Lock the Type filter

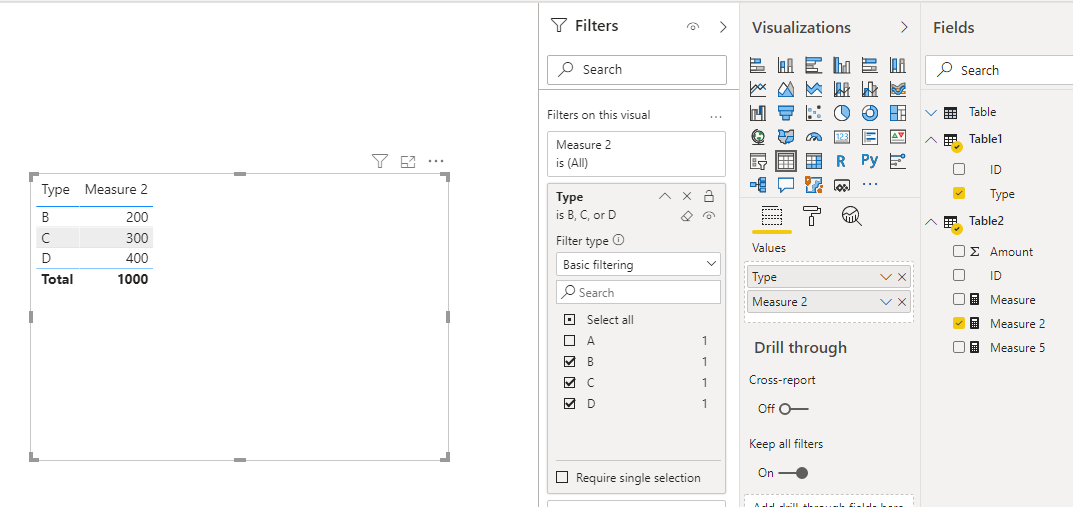[709, 196]
